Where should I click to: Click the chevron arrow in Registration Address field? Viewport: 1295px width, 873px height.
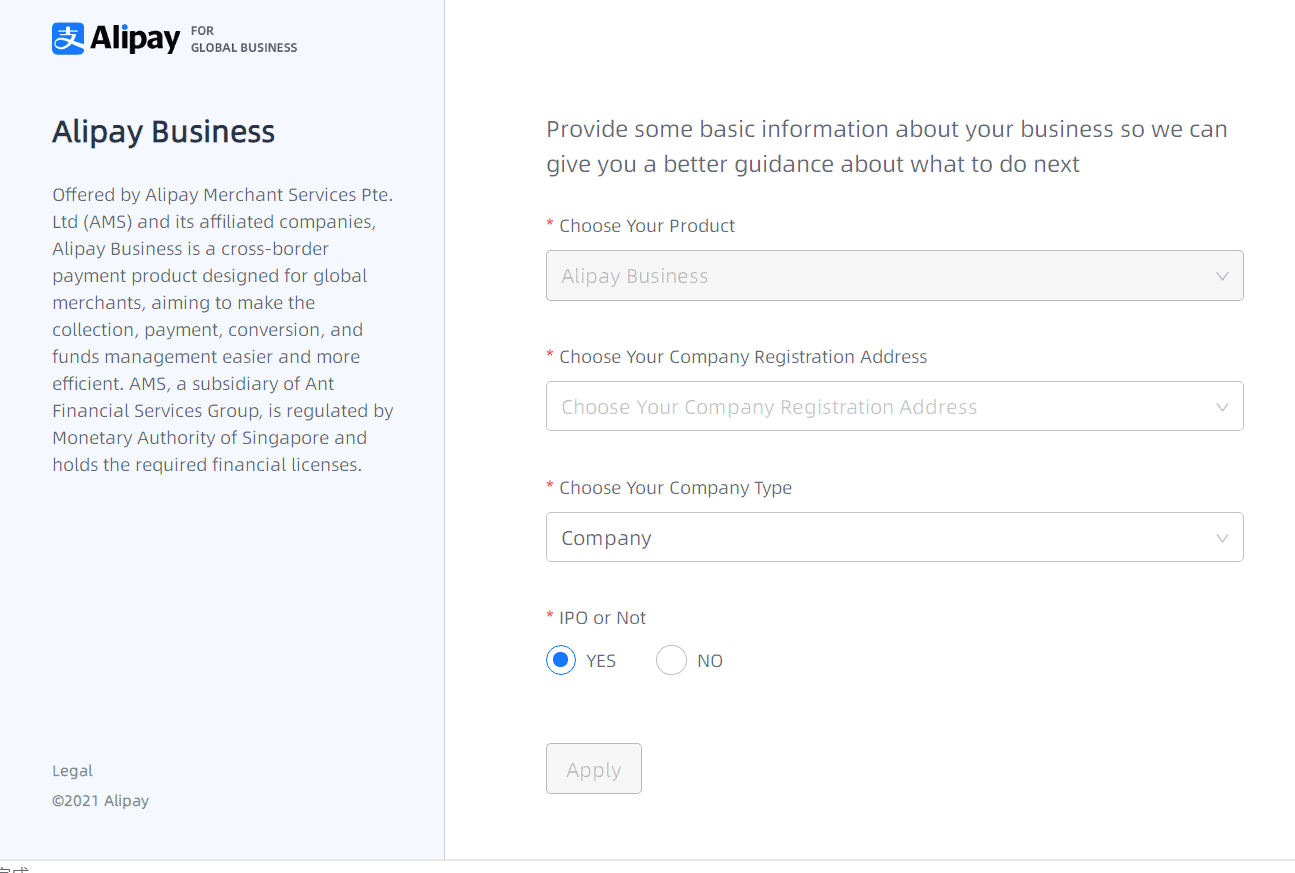(x=1222, y=408)
